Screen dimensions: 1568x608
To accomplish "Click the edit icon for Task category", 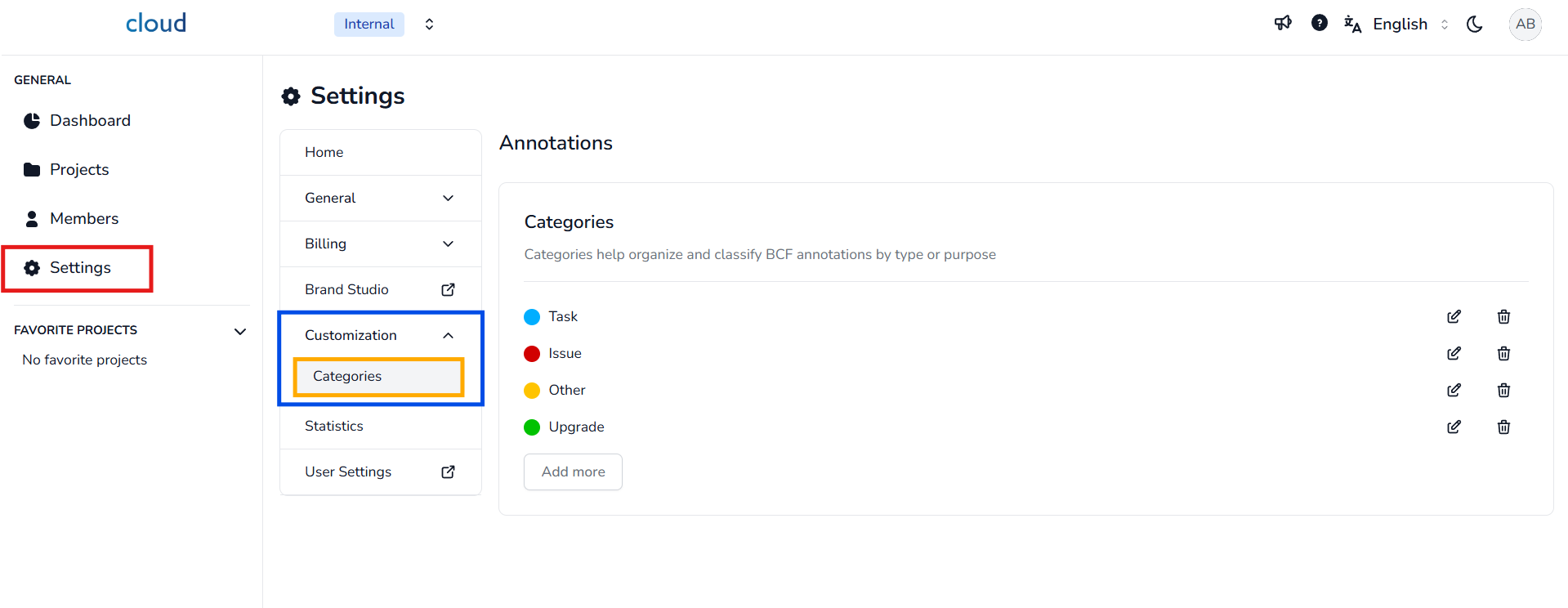I will 1454,317.
